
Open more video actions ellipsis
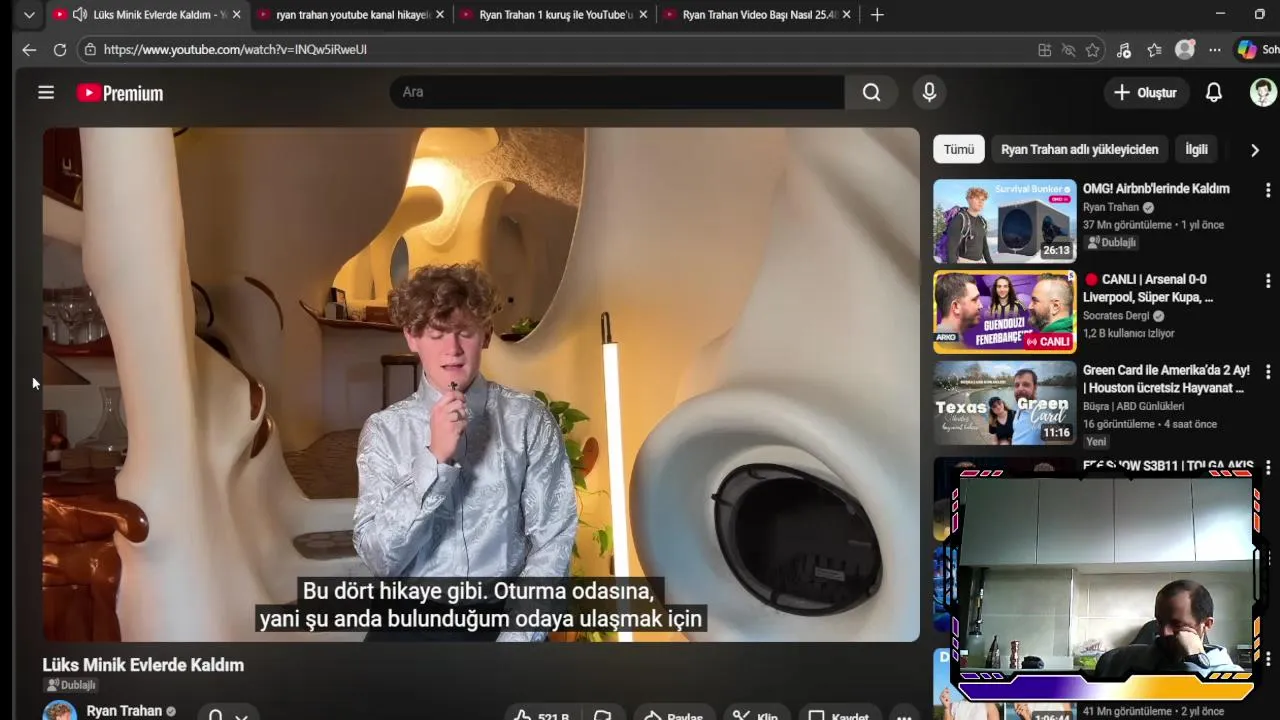[904, 716]
